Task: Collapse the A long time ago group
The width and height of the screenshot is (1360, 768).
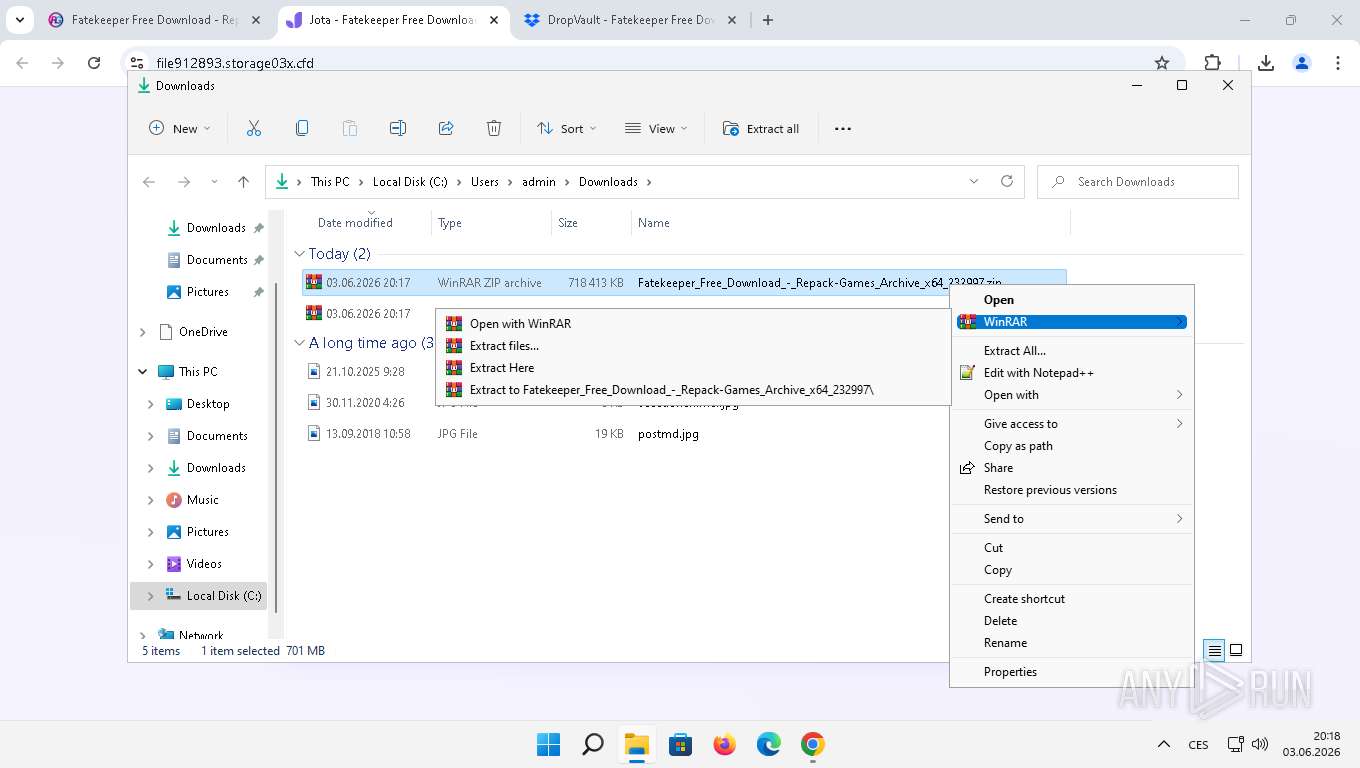Action: pos(299,343)
